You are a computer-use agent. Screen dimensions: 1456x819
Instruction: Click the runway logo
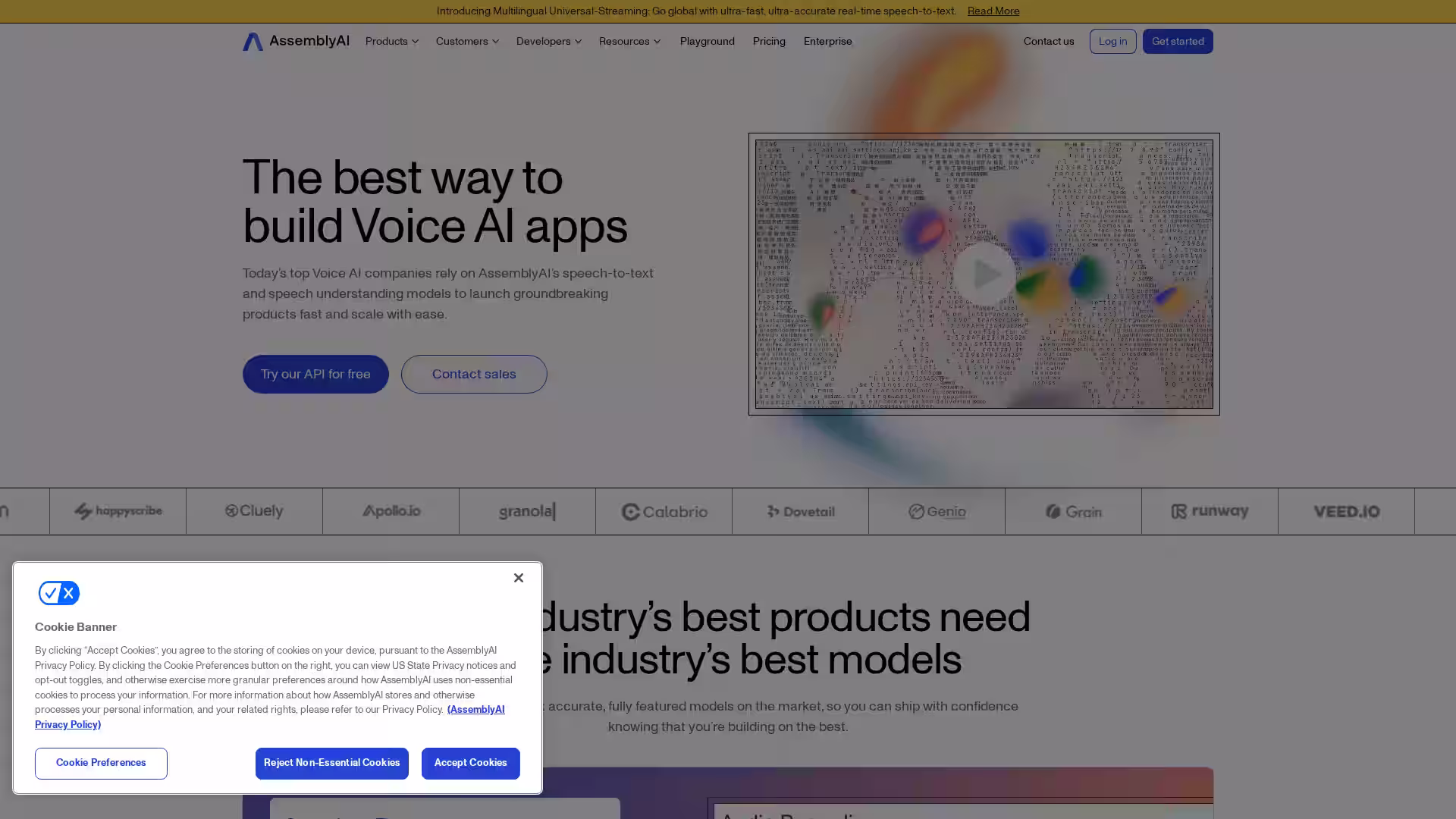tap(1210, 511)
